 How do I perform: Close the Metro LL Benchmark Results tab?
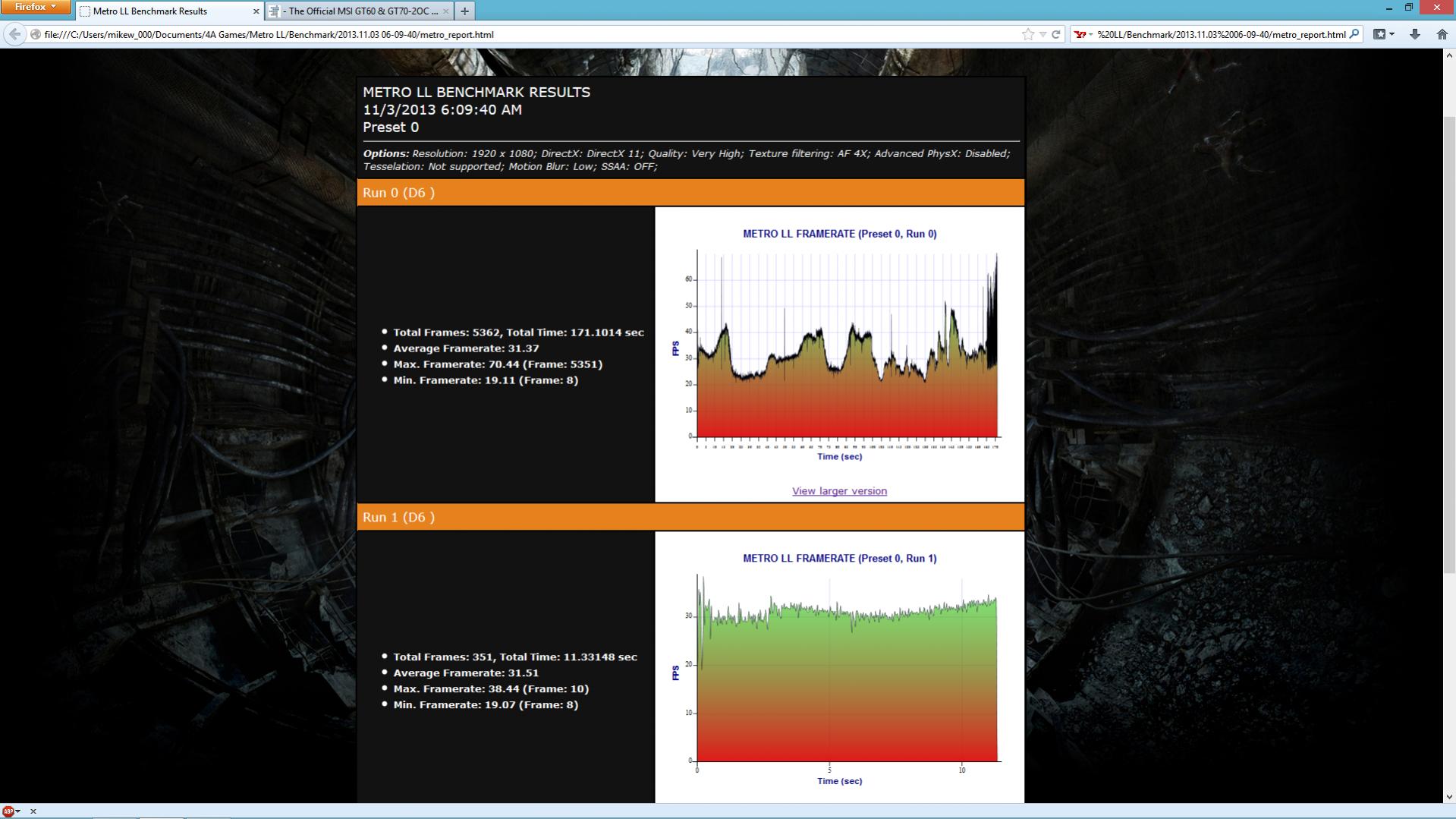pos(256,11)
